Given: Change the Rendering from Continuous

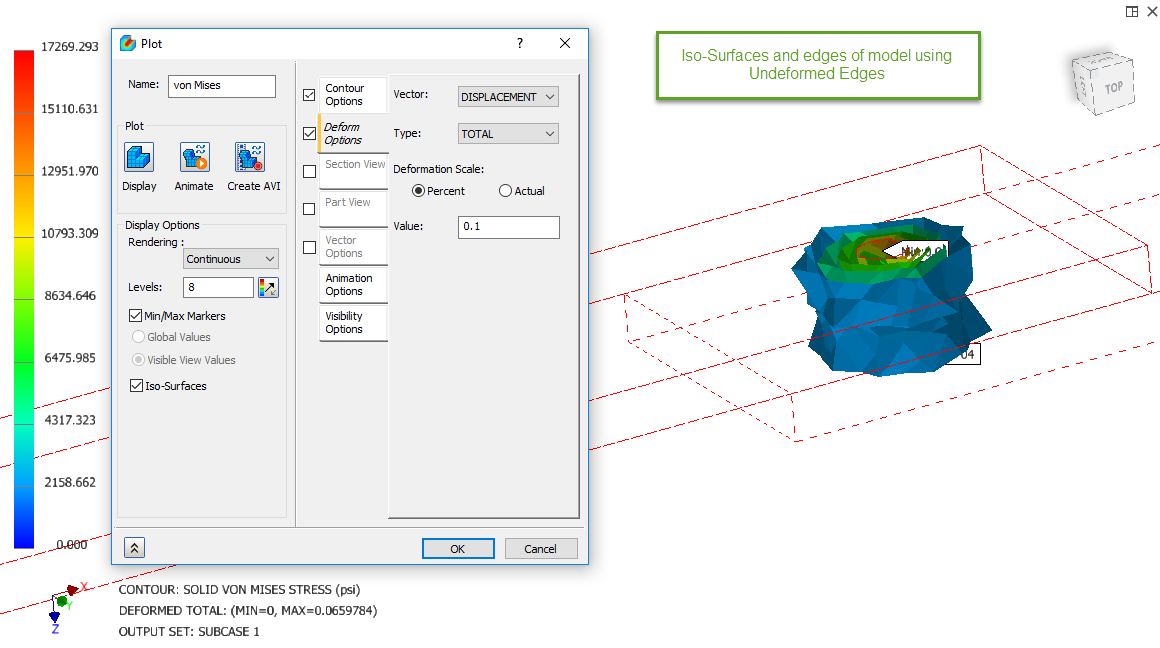Looking at the screenshot, I should [x=230, y=258].
